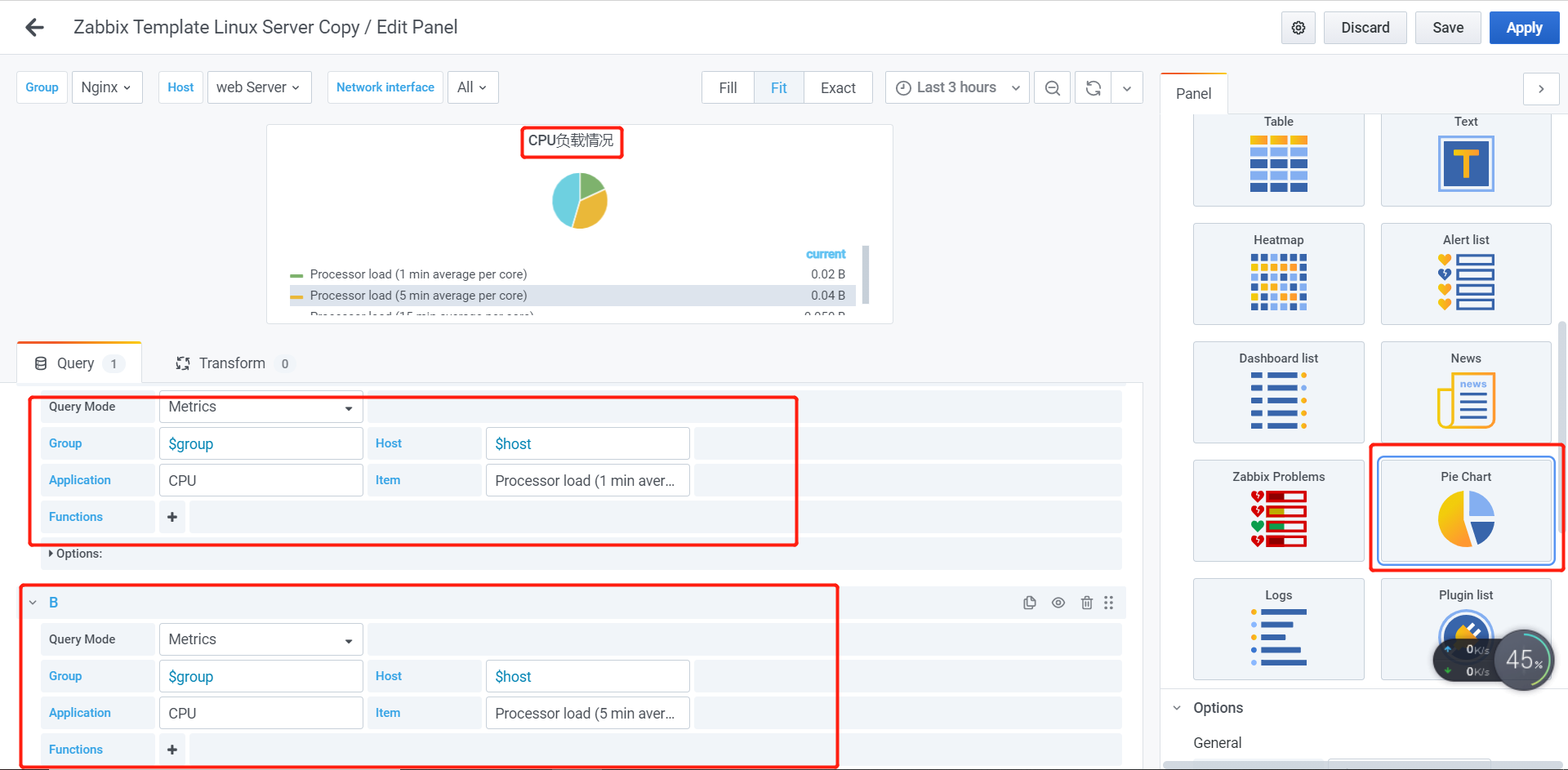Open dashboard settings gear
Viewport: 1568px width, 770px height.
tap(1298, 28)
